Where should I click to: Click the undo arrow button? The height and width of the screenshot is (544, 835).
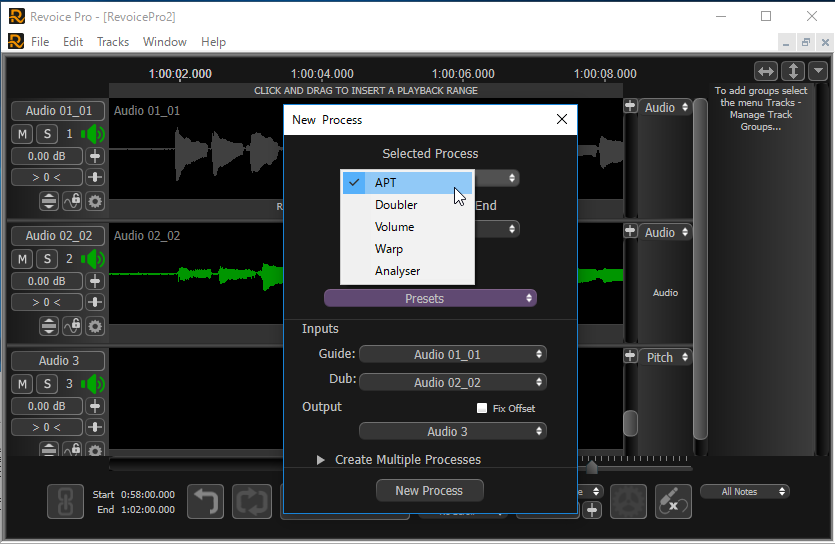(206, 501)
